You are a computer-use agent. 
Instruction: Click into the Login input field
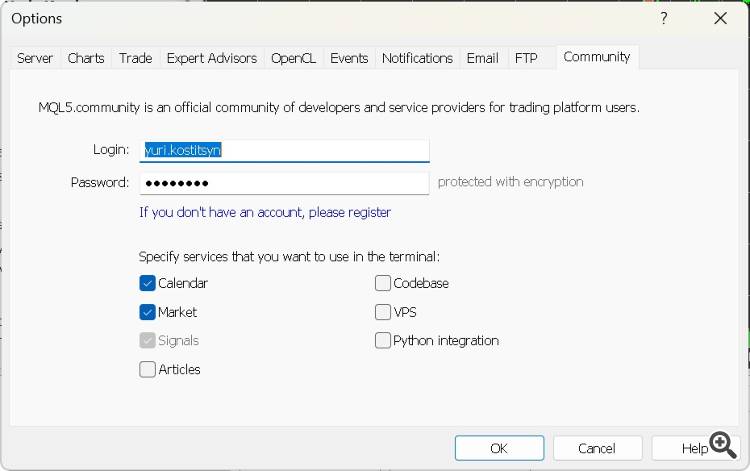285,150
